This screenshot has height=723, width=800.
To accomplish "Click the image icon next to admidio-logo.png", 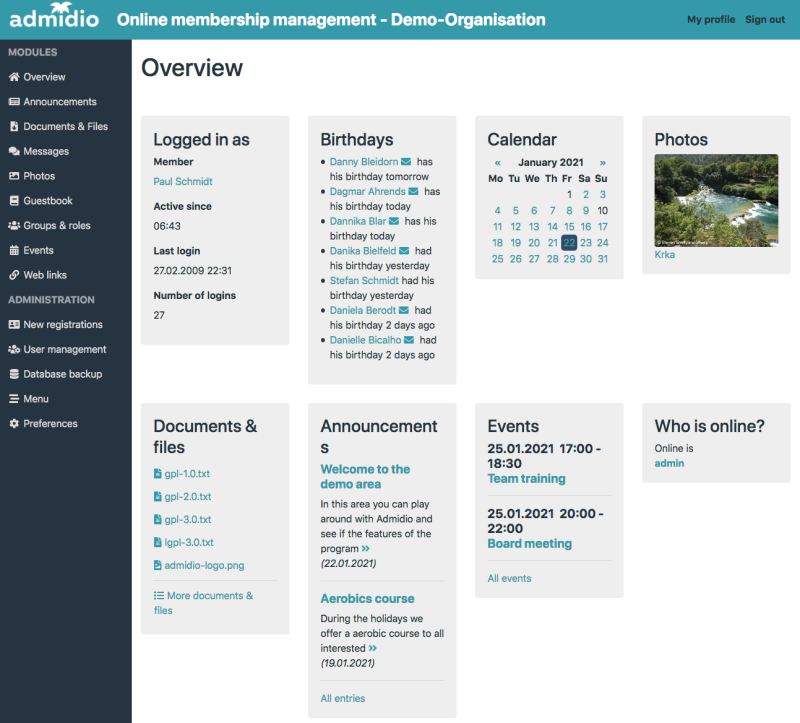I will tap(160, 566).
